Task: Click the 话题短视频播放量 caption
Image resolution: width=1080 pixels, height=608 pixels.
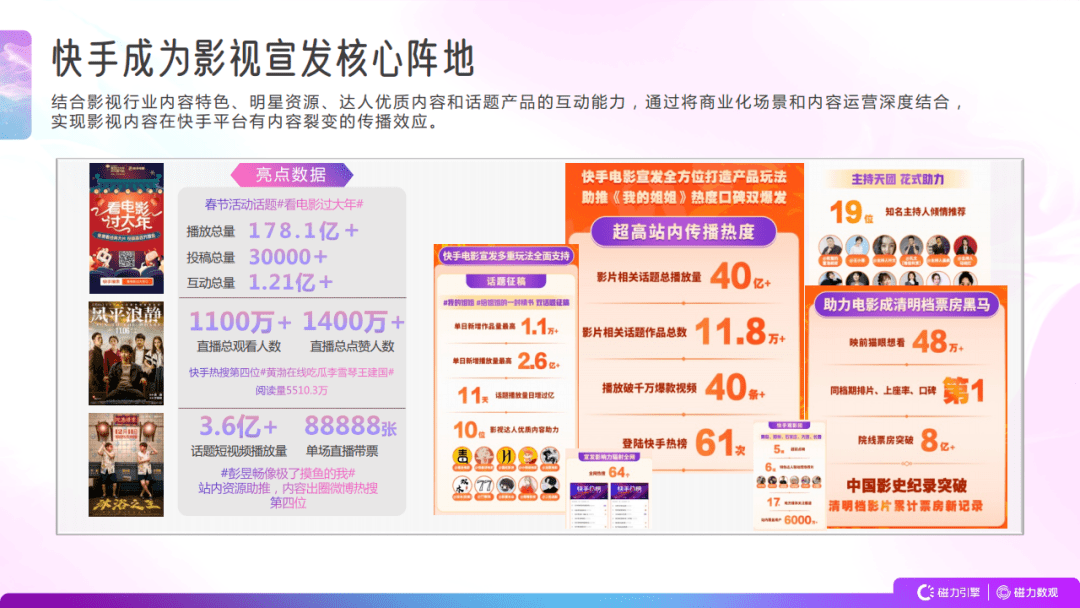Action: [x=239, y=452]
